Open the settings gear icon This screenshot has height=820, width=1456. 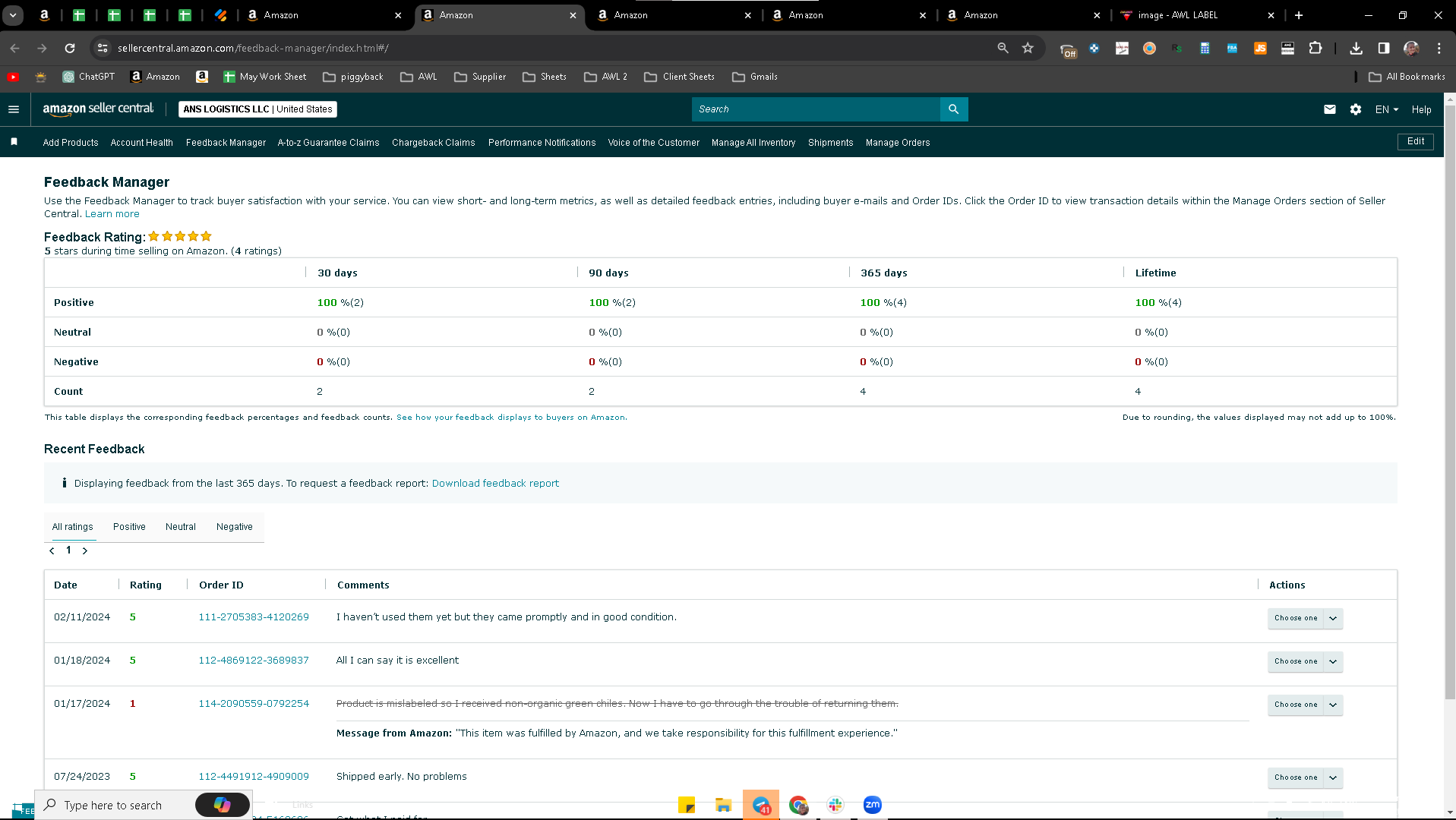coord(1356,109)
